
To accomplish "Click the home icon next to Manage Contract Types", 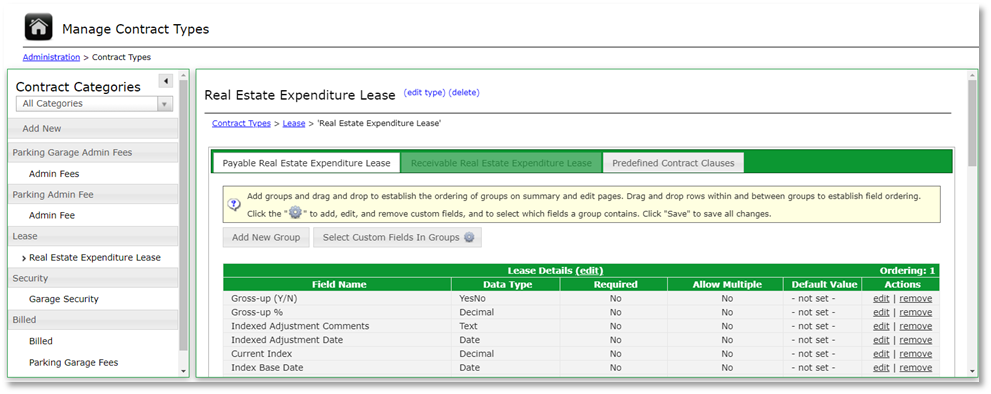I will pos(38,28).
